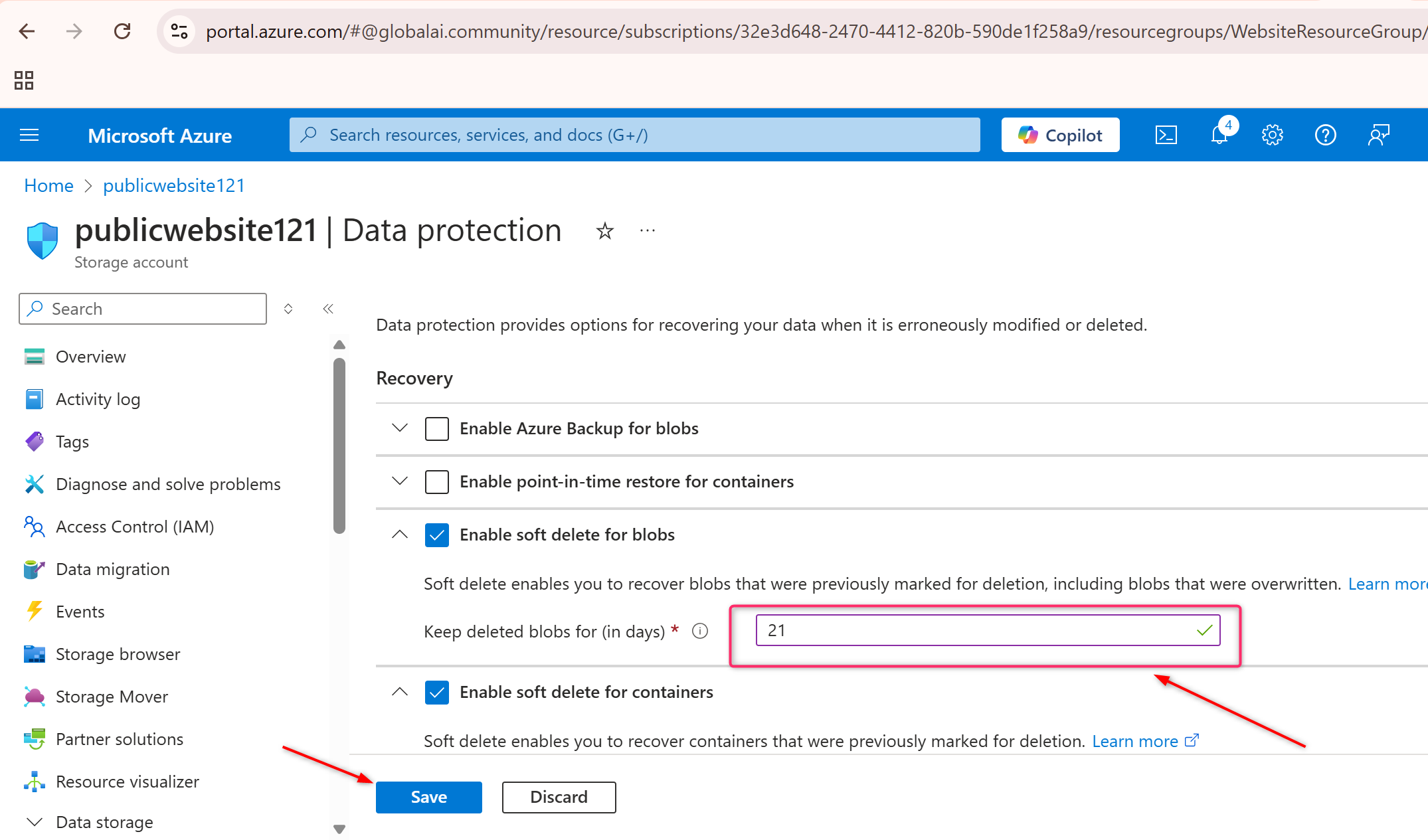The image size is (1428, 840).
Task: Open Cloud Shell from the top bar
Action: (x=1166, y=135)
